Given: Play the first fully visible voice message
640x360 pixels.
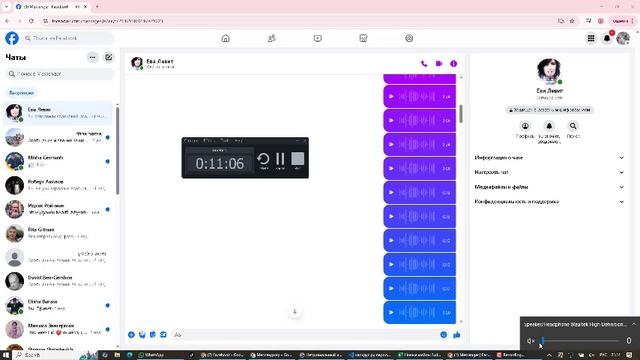Looking at the screenshot, I should tap(391, 97).
